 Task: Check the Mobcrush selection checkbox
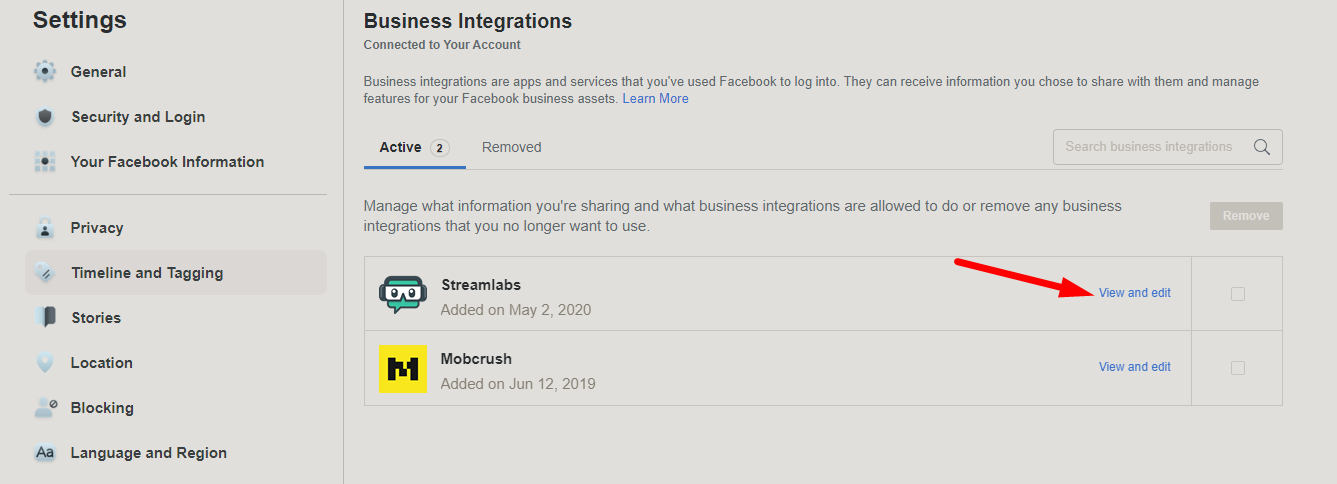[x=1238, y=368]
